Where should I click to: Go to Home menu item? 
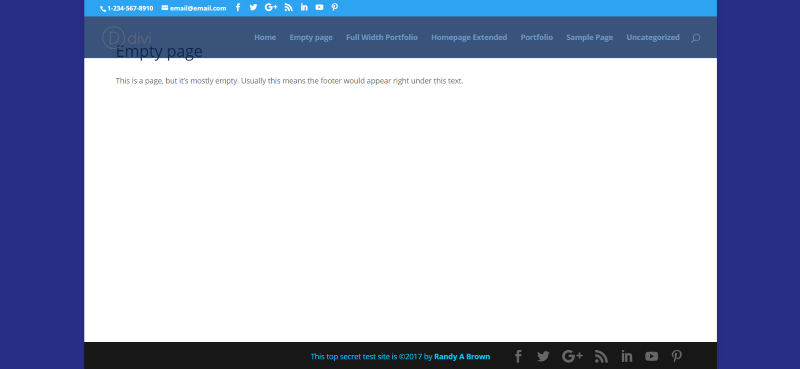(265, 37)
